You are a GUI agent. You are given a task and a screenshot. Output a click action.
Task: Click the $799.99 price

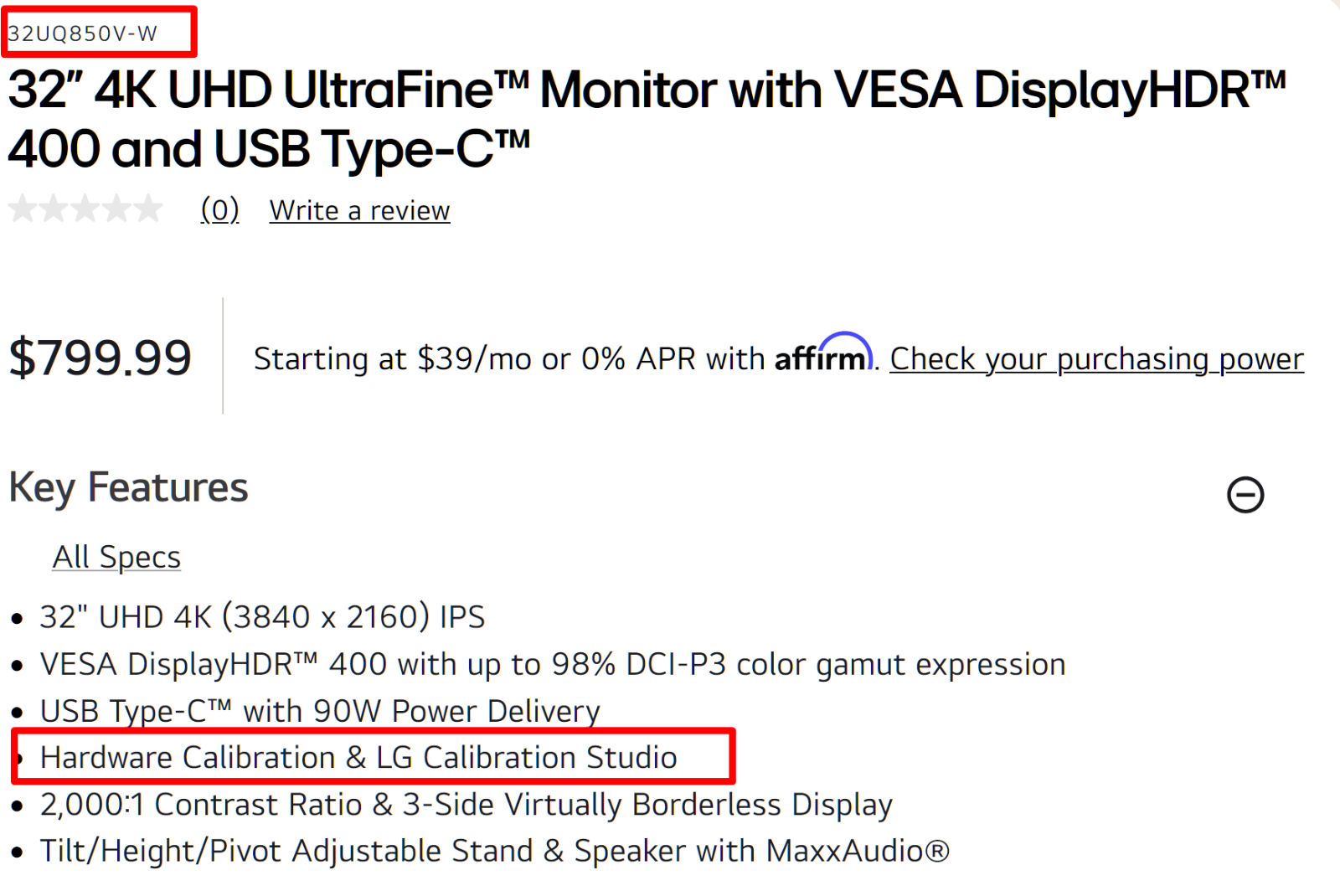pyautogui.click(x=100, y=358)
